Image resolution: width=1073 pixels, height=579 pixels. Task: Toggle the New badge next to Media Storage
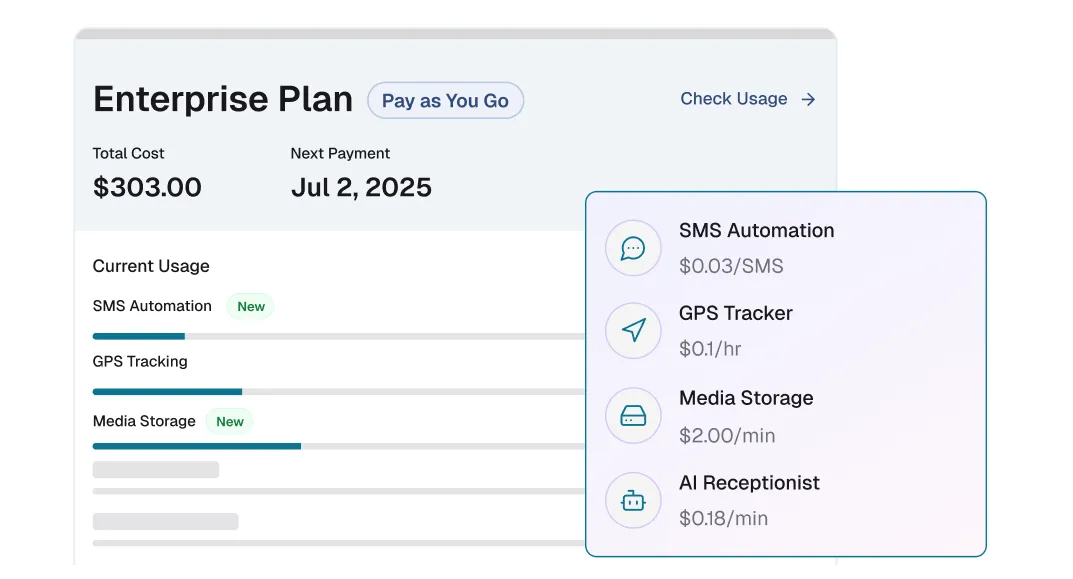point(229,421)
